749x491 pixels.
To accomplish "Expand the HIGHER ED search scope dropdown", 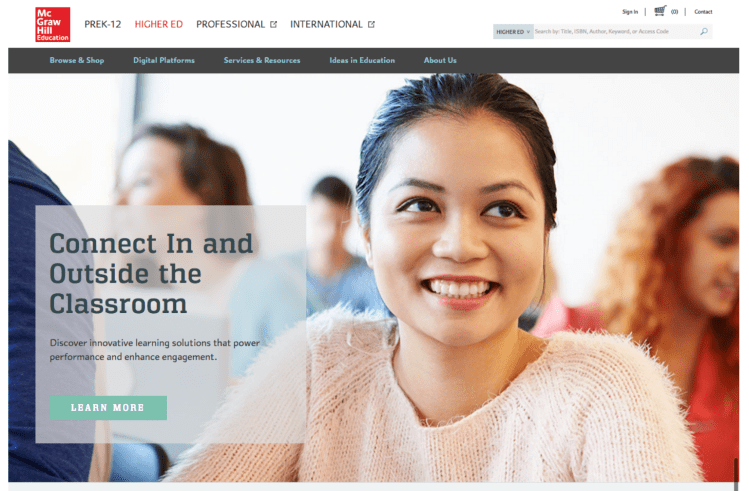I will click(513, 32).
